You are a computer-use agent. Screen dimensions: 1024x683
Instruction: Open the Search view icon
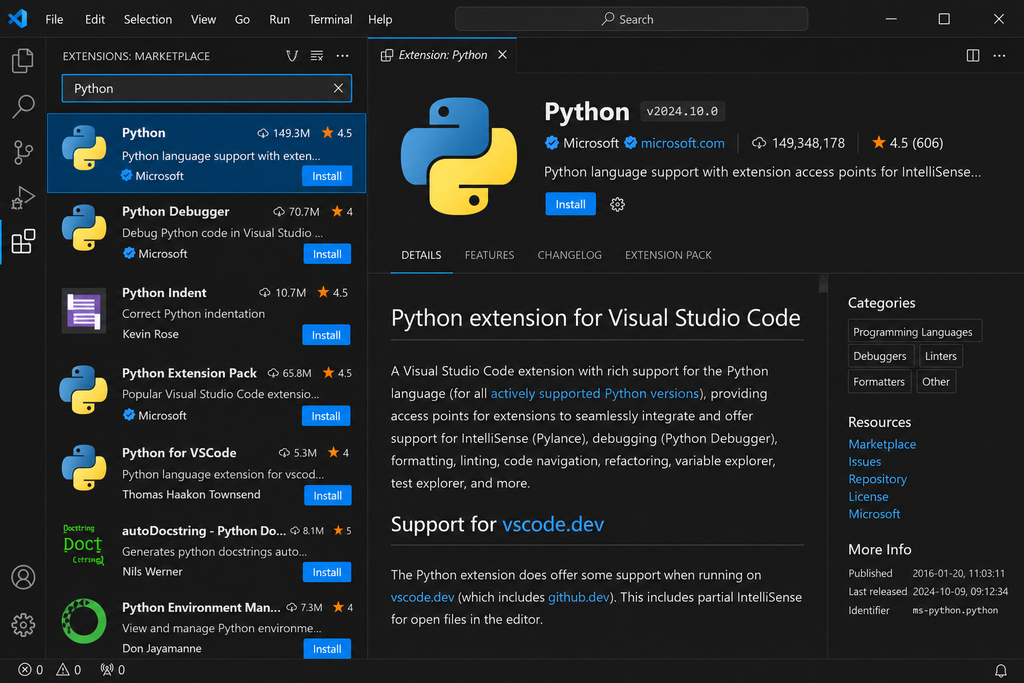(23, 106)
